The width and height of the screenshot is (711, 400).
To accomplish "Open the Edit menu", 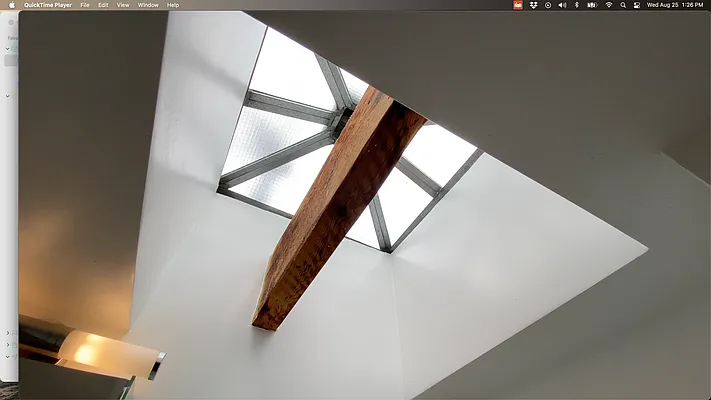I will [103, 5].
